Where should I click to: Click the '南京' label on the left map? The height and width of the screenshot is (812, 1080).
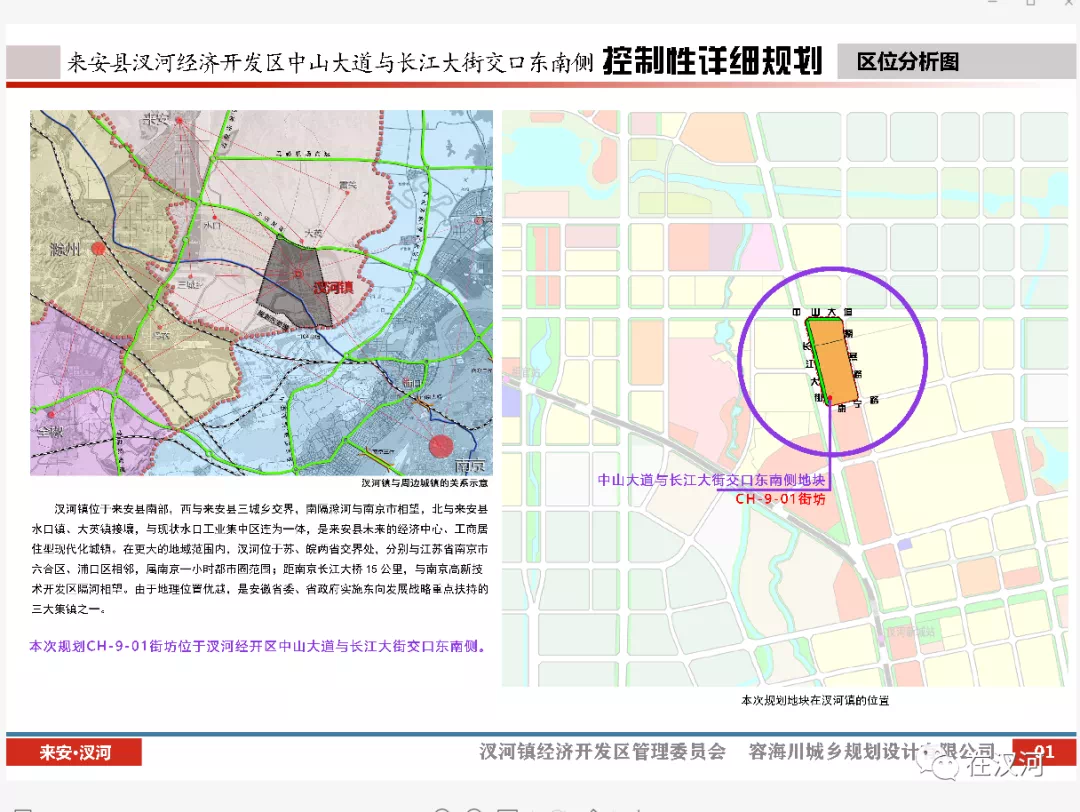coord(470,466)
